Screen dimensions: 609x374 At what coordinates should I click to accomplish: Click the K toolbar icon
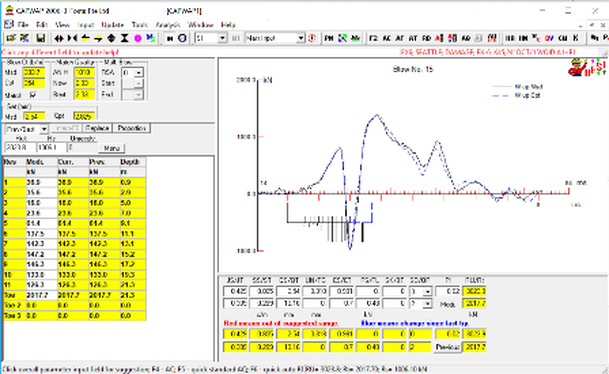click(576, 38)
